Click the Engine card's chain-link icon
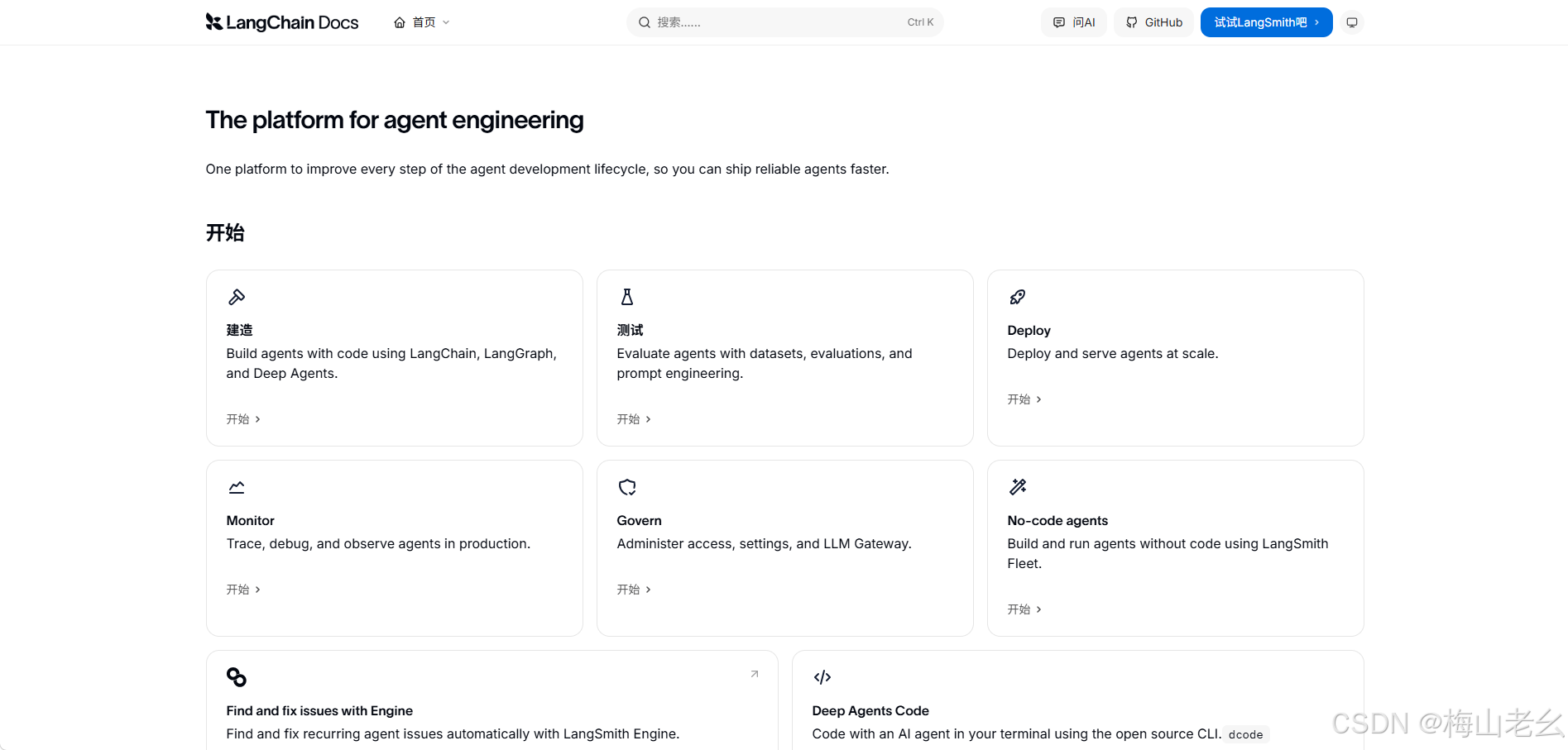This screenshot has width=1568, height=750. pyautogui.click(x=237, y=677)
